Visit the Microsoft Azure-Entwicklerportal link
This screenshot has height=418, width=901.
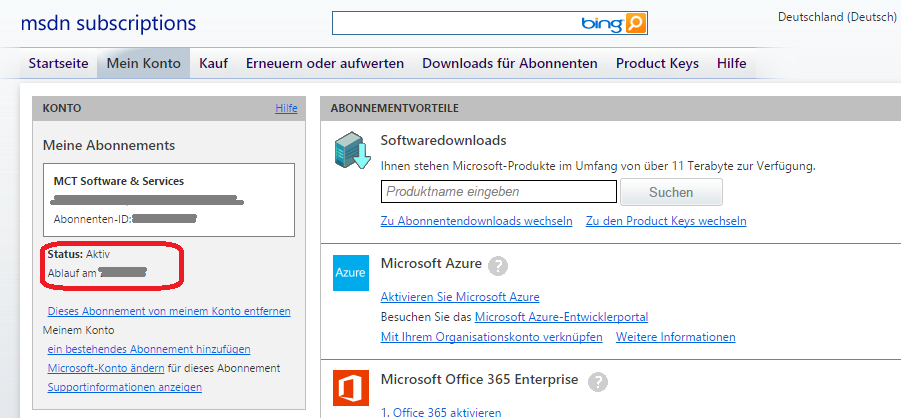[561, 317]
